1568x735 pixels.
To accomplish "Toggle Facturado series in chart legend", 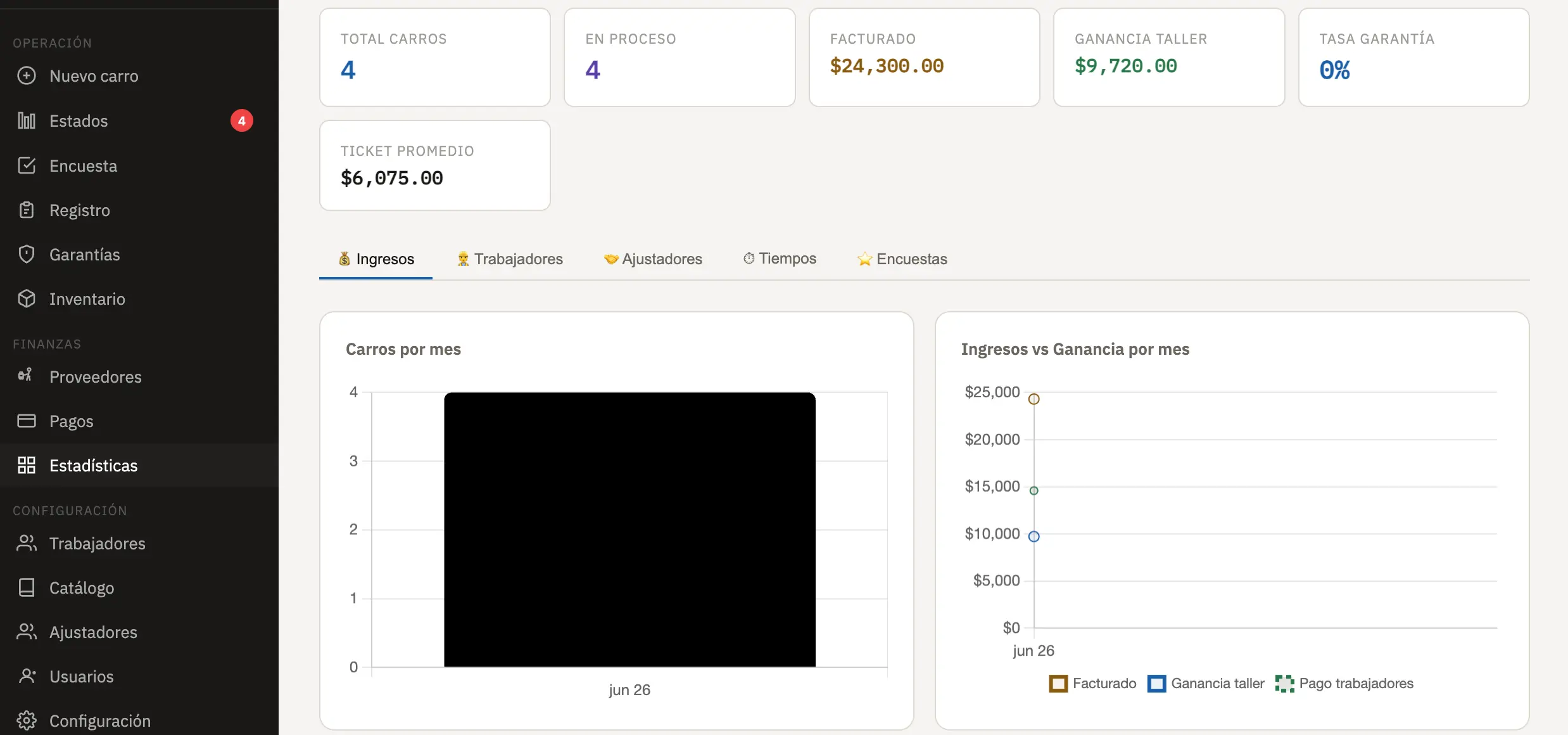I will tap(1093, 683).
